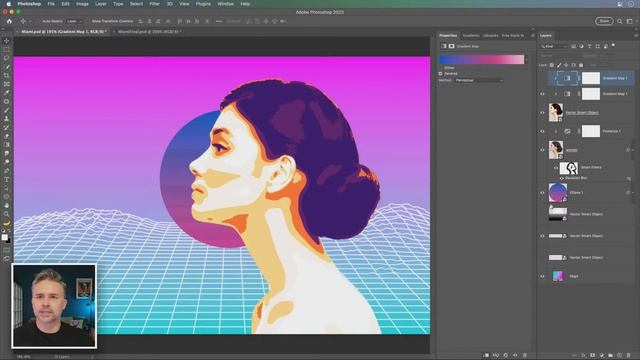The width and height of the screenshot is (640, 360).
Task: Open the Apple menu
Action: tap(8, 4)
